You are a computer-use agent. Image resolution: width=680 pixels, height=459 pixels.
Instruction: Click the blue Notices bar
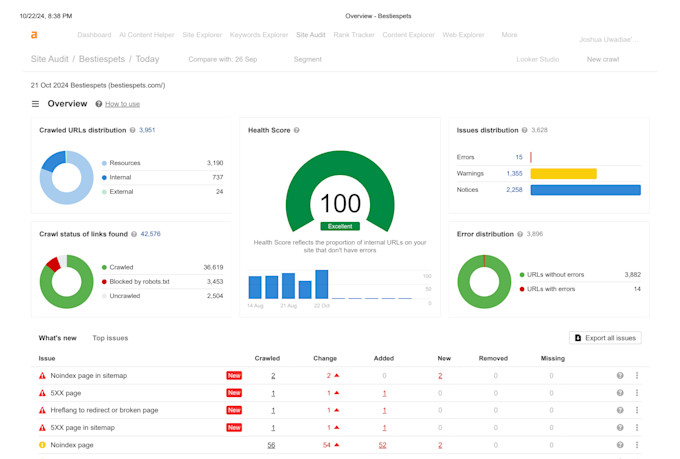coord(585,190)
